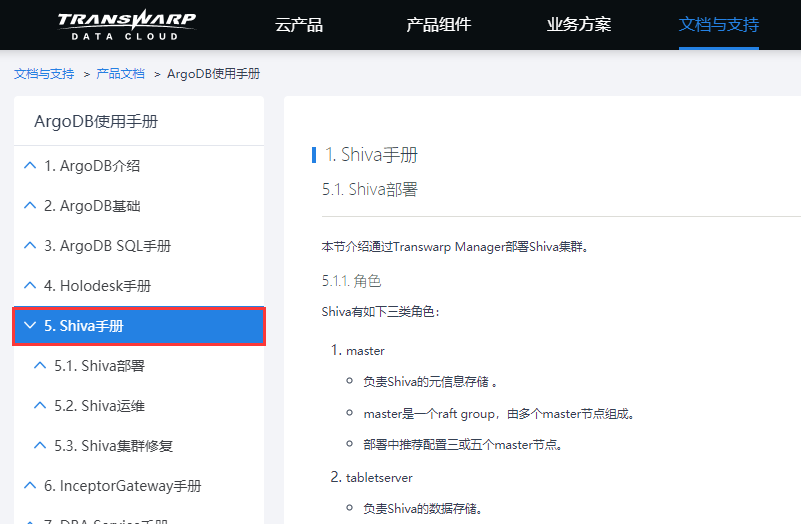
Task: Toggle chevron next to 2. ArgoDB基础
Action: 30,206
